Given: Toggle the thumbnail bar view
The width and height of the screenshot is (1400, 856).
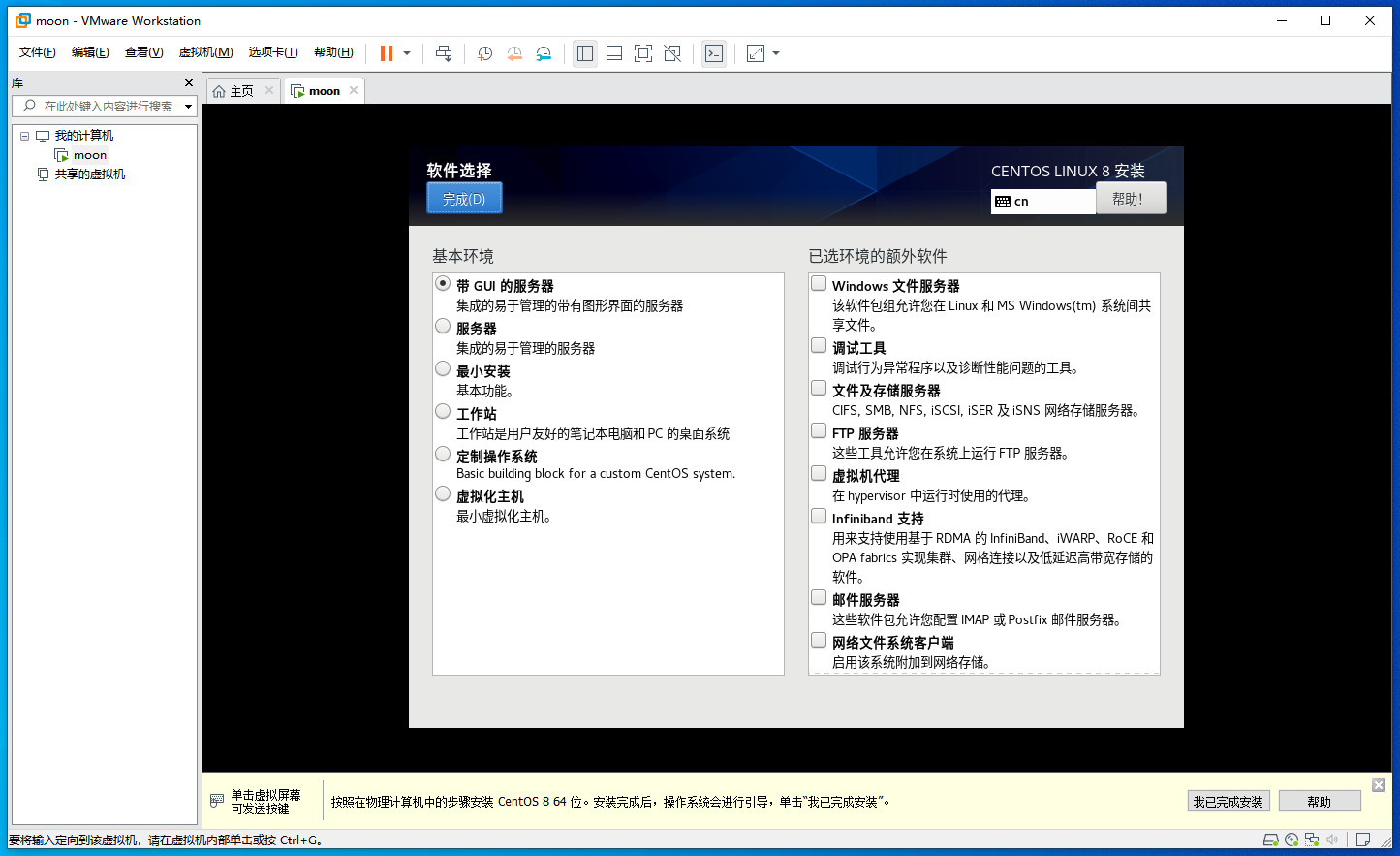Looking at the screenshot, I should click(614, 53).
